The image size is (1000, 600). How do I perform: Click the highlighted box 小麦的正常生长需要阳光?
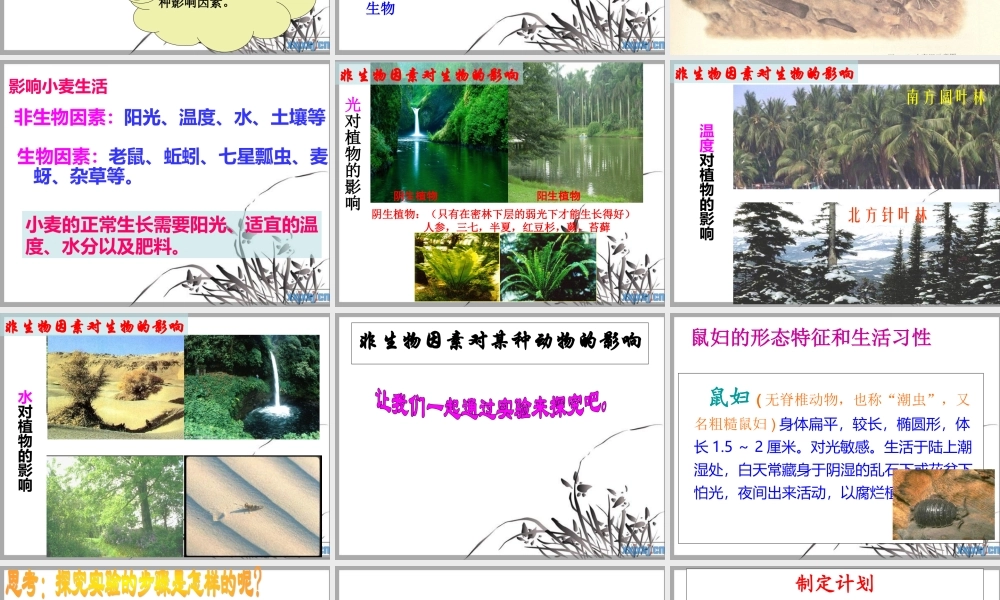[172, 235]
